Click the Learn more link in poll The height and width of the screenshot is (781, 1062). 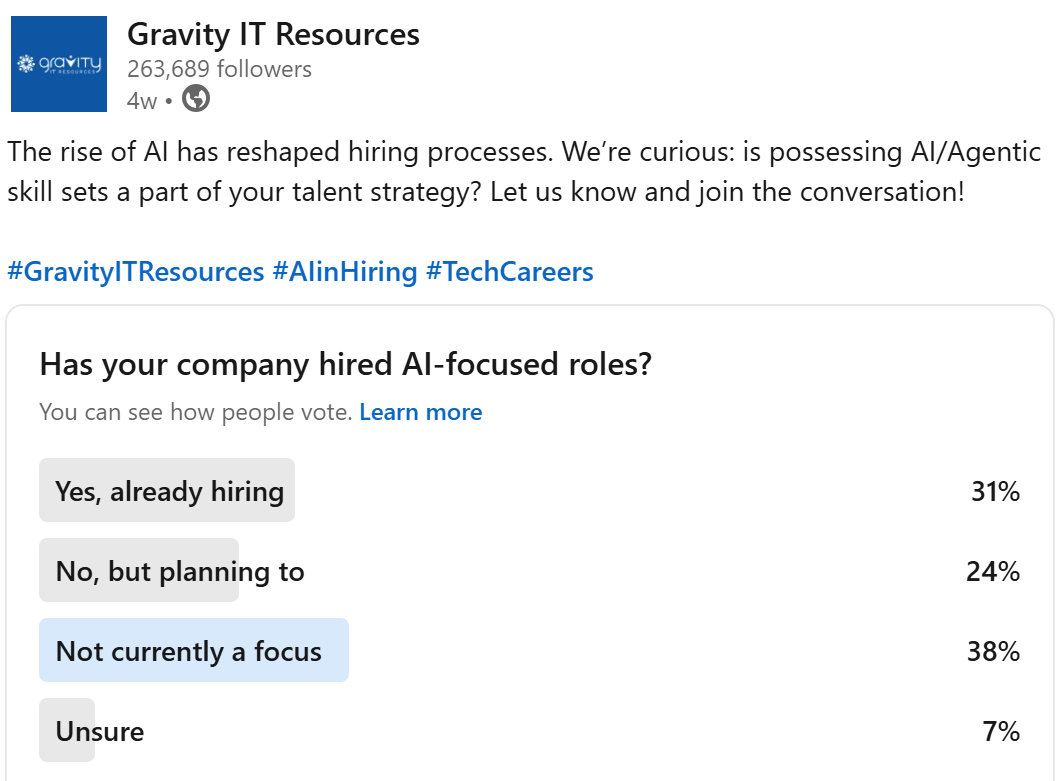[420, 412]
